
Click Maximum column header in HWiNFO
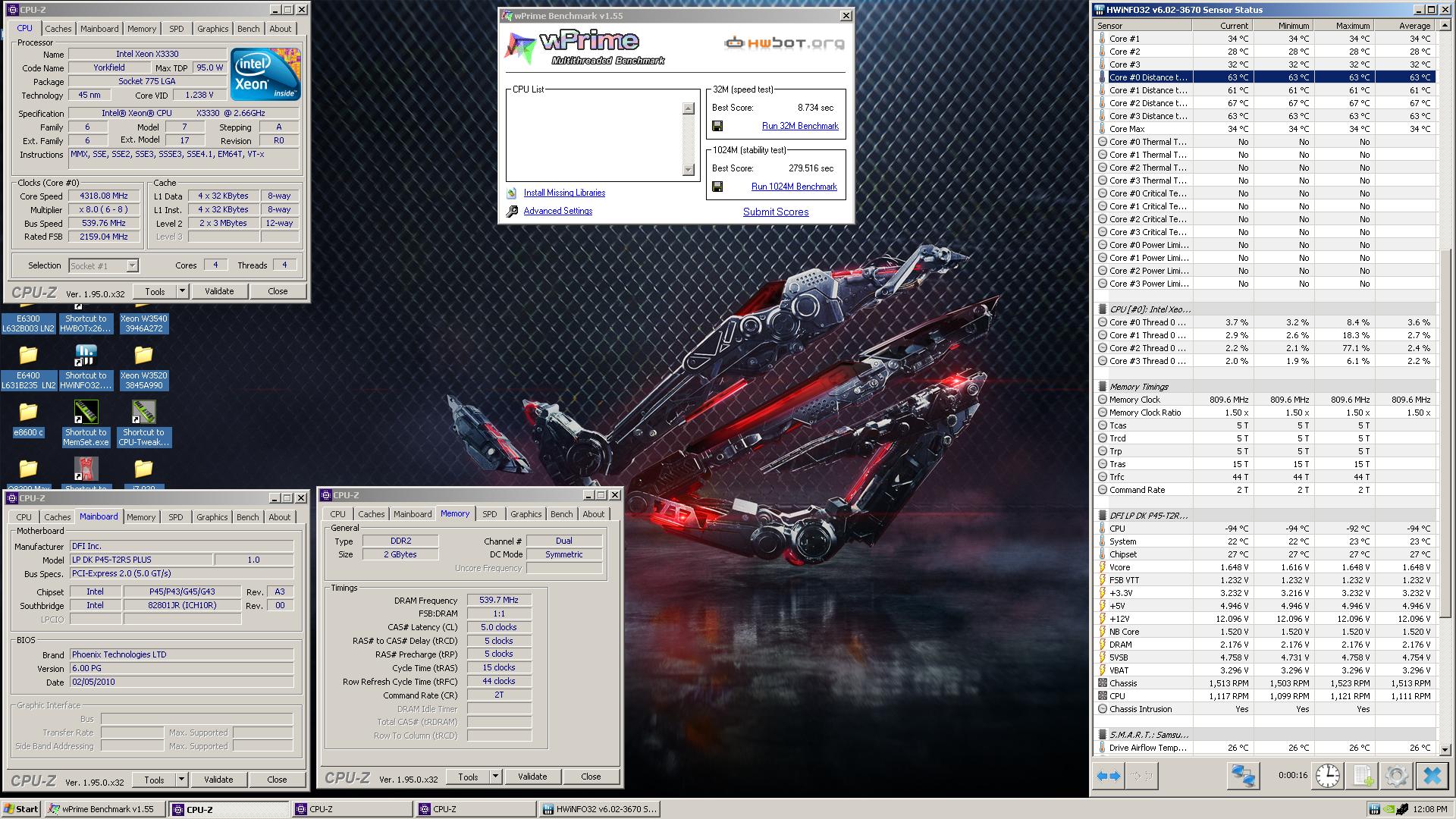pos(1343,25)
